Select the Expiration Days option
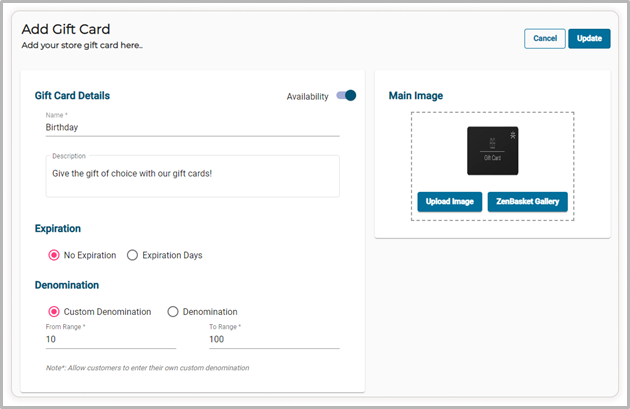 pos(132,255)
